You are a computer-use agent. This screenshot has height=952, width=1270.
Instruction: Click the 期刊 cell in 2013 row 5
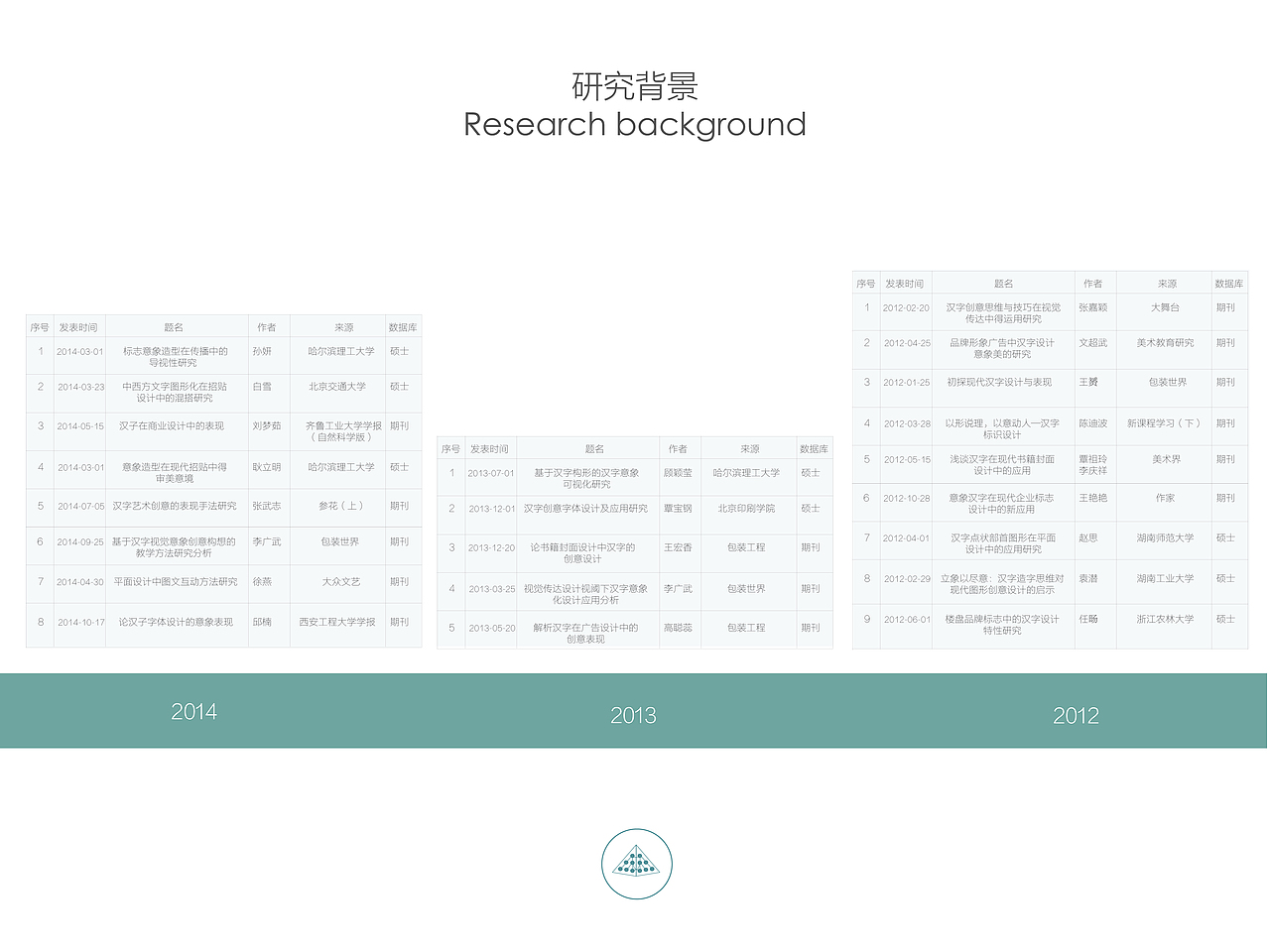tap(812, 628)
